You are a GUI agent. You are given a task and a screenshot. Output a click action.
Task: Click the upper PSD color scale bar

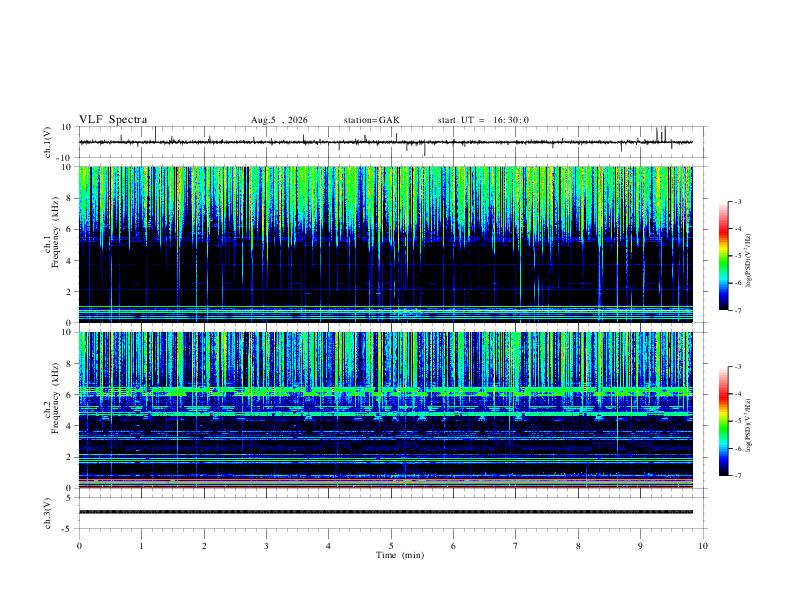point(723,256)
